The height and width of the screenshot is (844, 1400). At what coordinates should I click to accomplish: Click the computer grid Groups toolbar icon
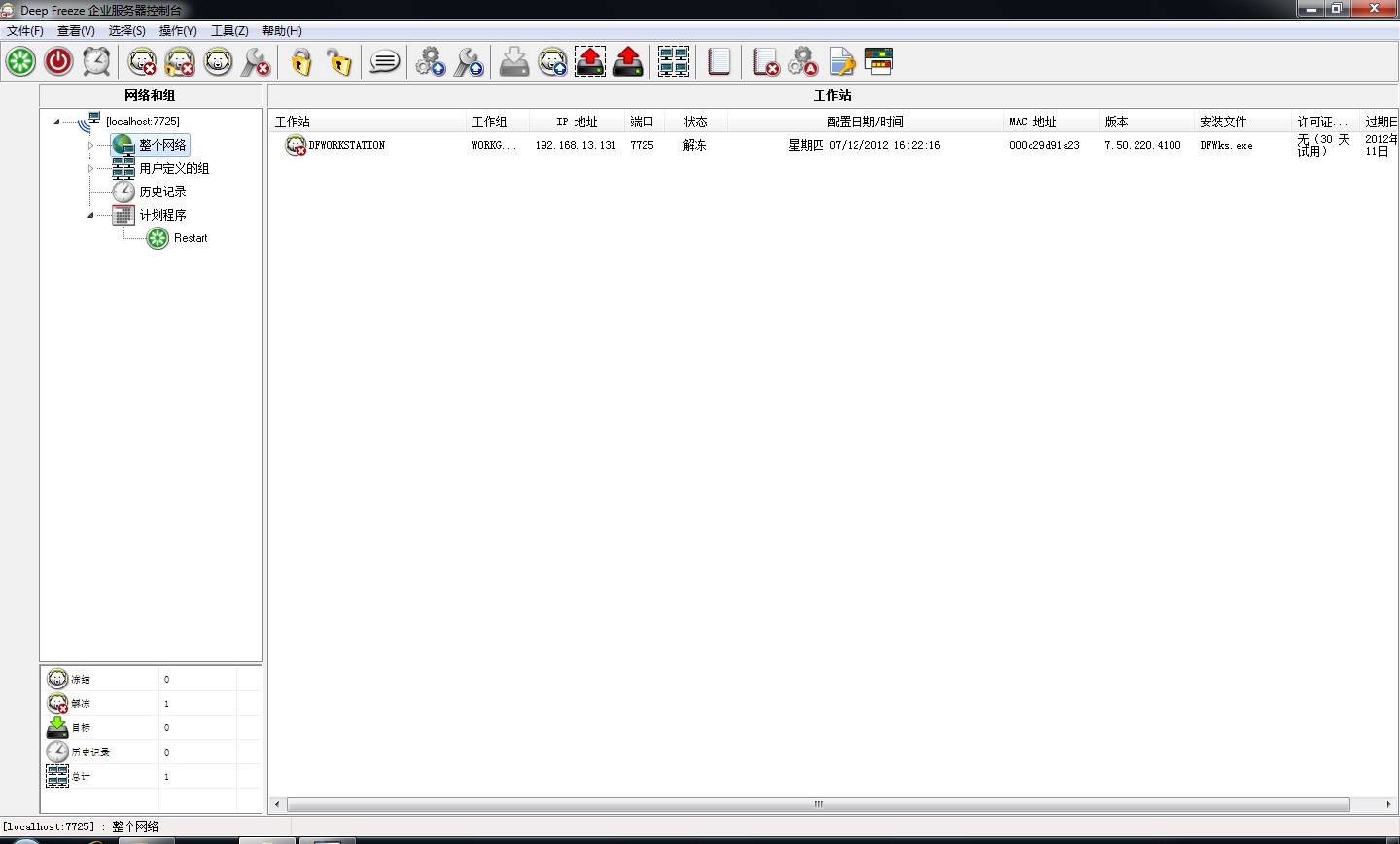[x=674, y=61]
